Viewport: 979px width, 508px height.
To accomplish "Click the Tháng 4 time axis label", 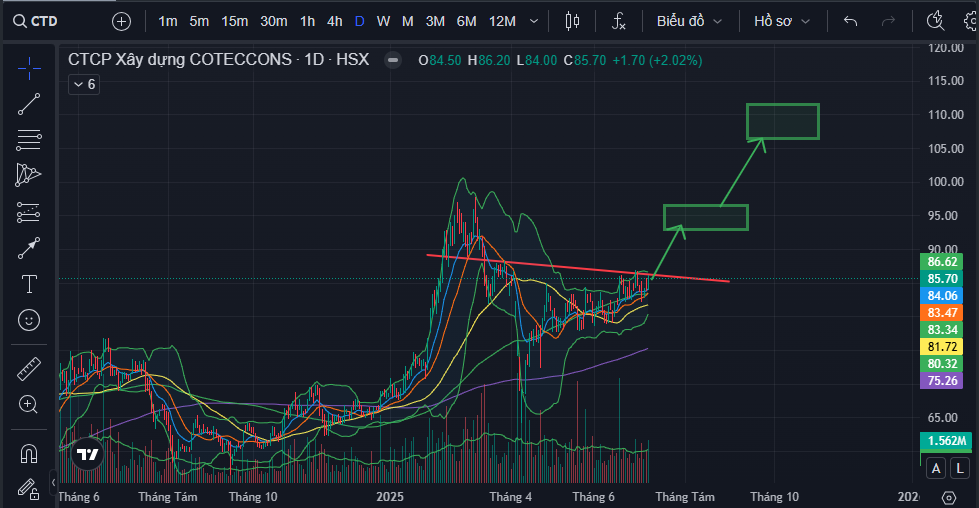I will [511, 497].
